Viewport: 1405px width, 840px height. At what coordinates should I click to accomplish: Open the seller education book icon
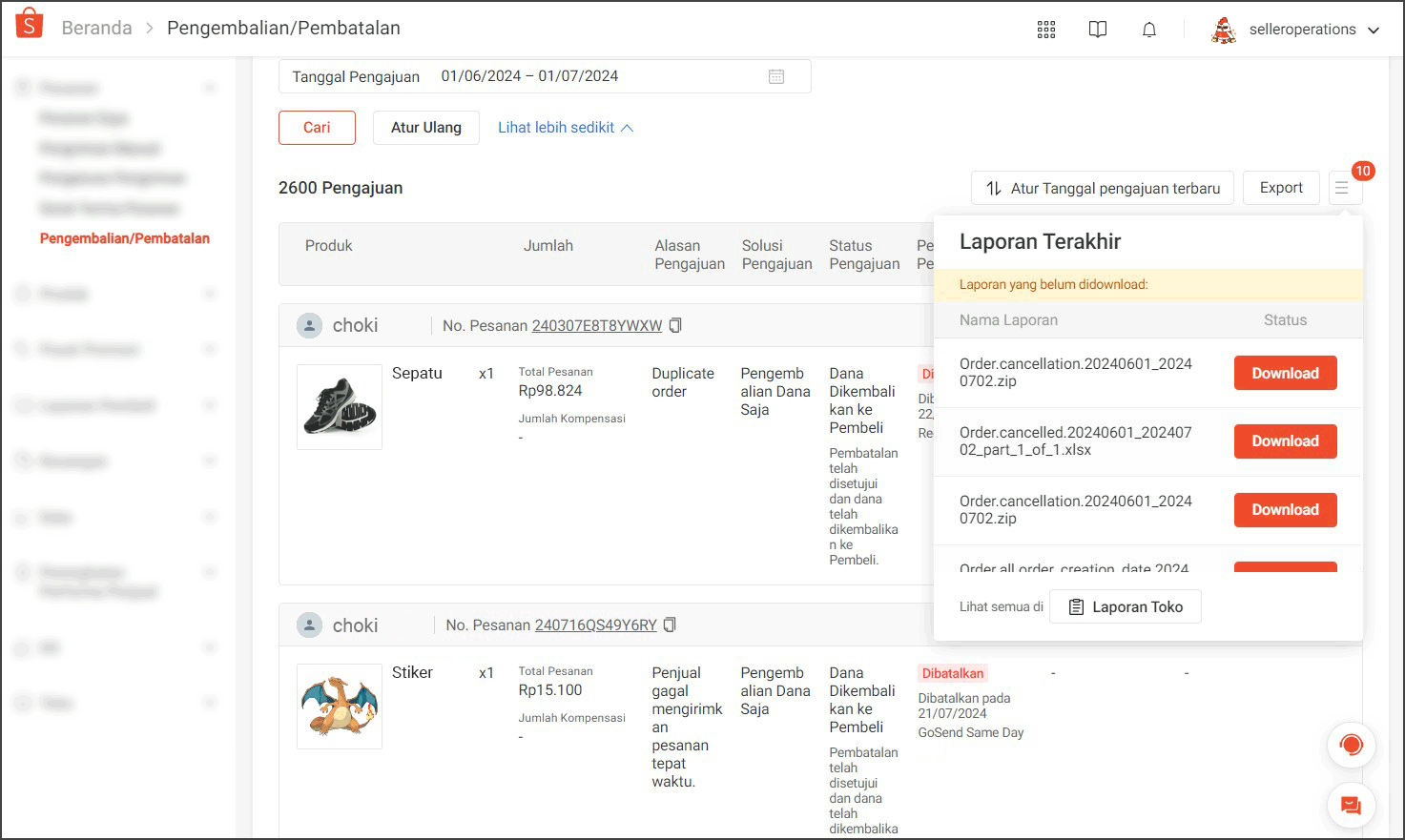click(1098, 30)
